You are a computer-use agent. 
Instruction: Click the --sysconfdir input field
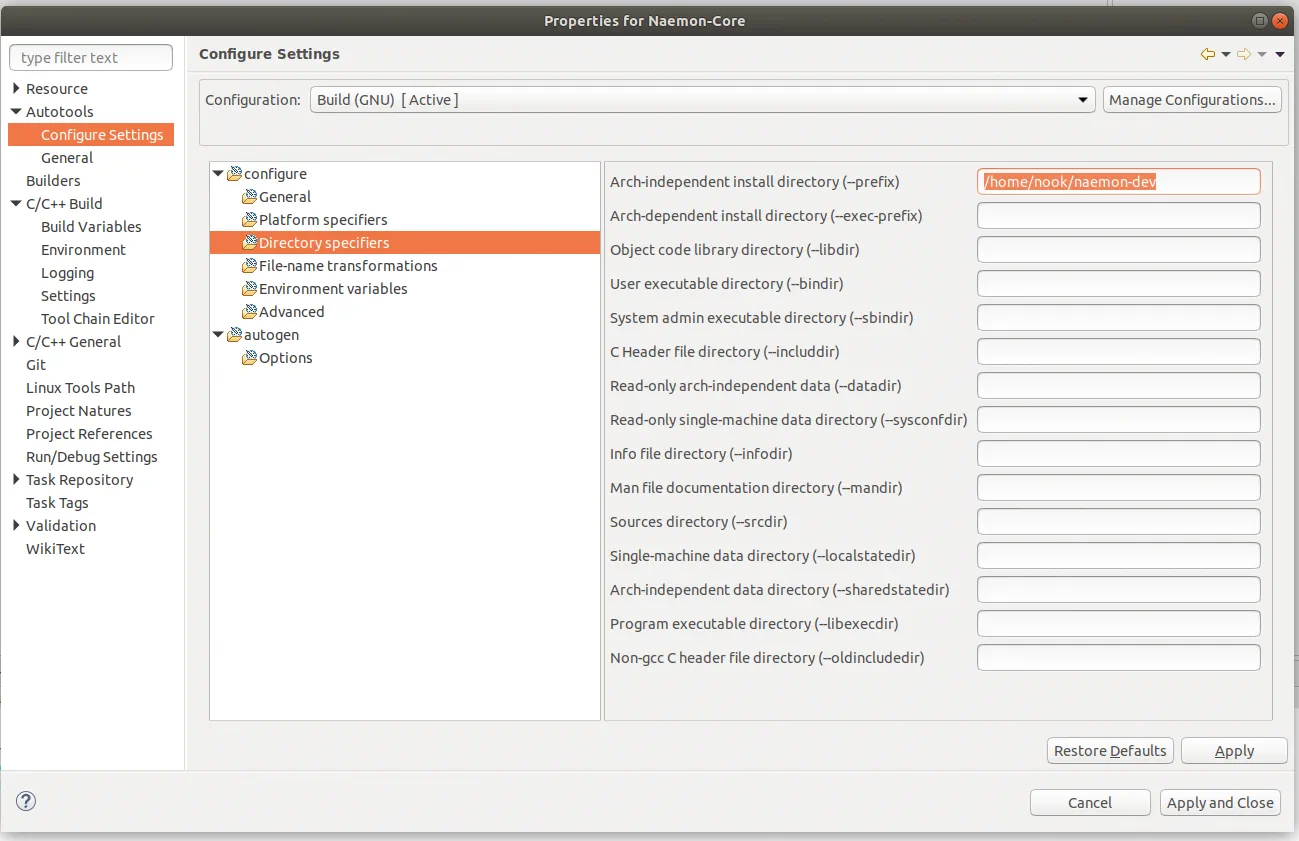point(1118,420)
